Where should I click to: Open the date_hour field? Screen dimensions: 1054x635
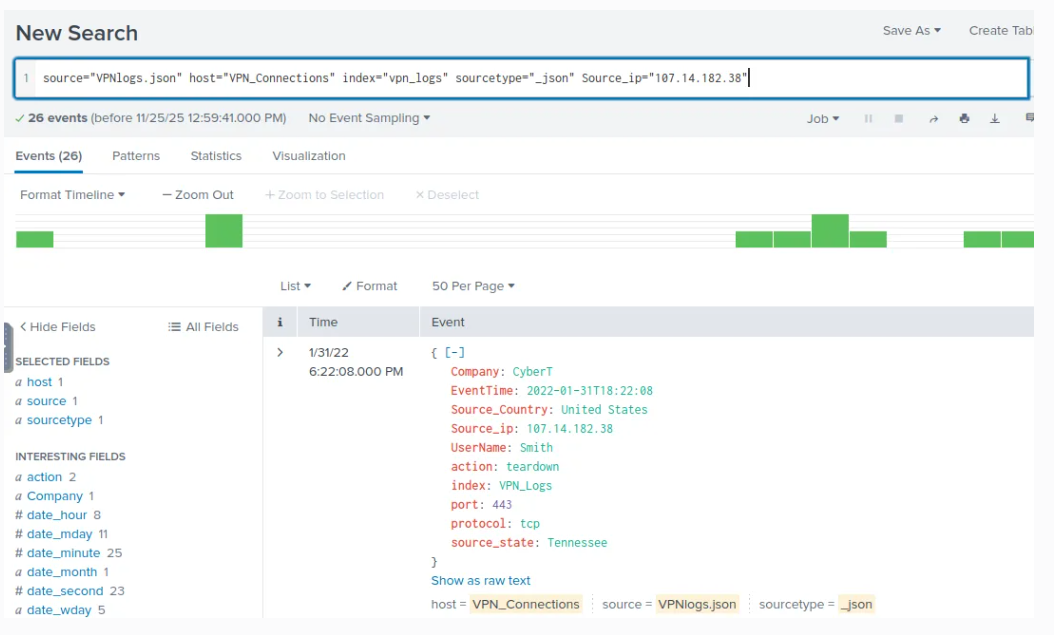point(57,515)
